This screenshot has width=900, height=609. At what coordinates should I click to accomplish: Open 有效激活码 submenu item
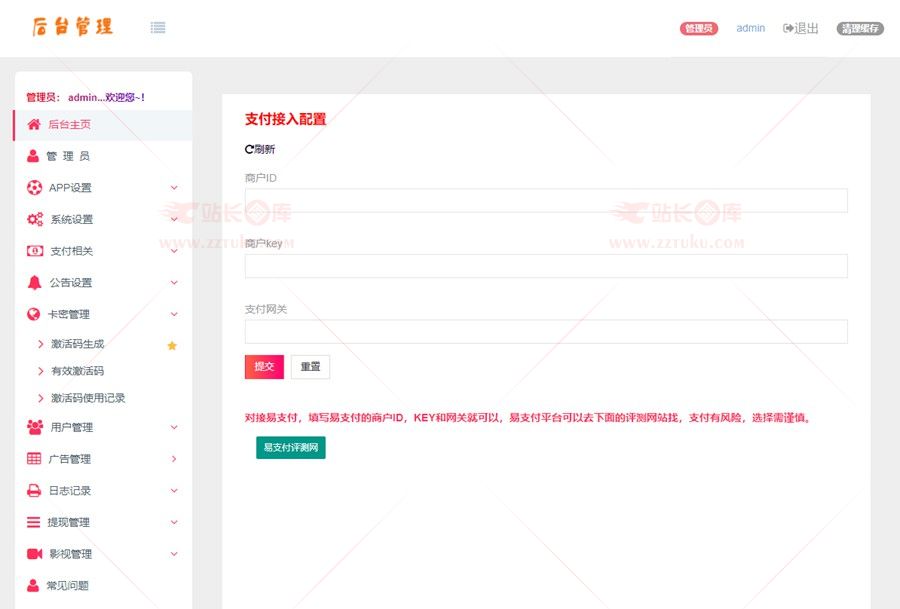pos(77,371)
